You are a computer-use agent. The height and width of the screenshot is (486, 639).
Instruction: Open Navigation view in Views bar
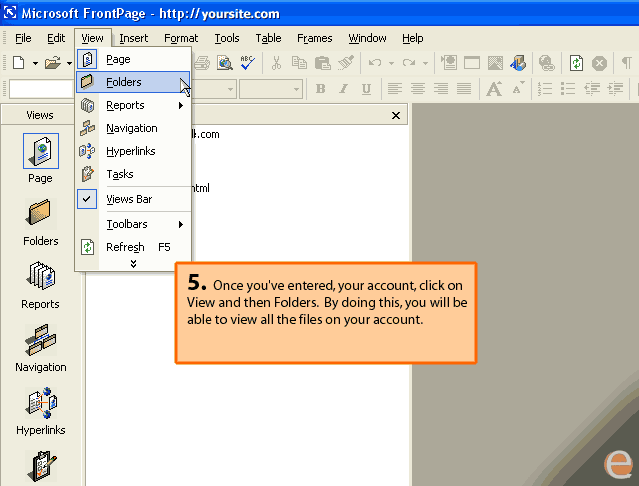pos(40,344)
